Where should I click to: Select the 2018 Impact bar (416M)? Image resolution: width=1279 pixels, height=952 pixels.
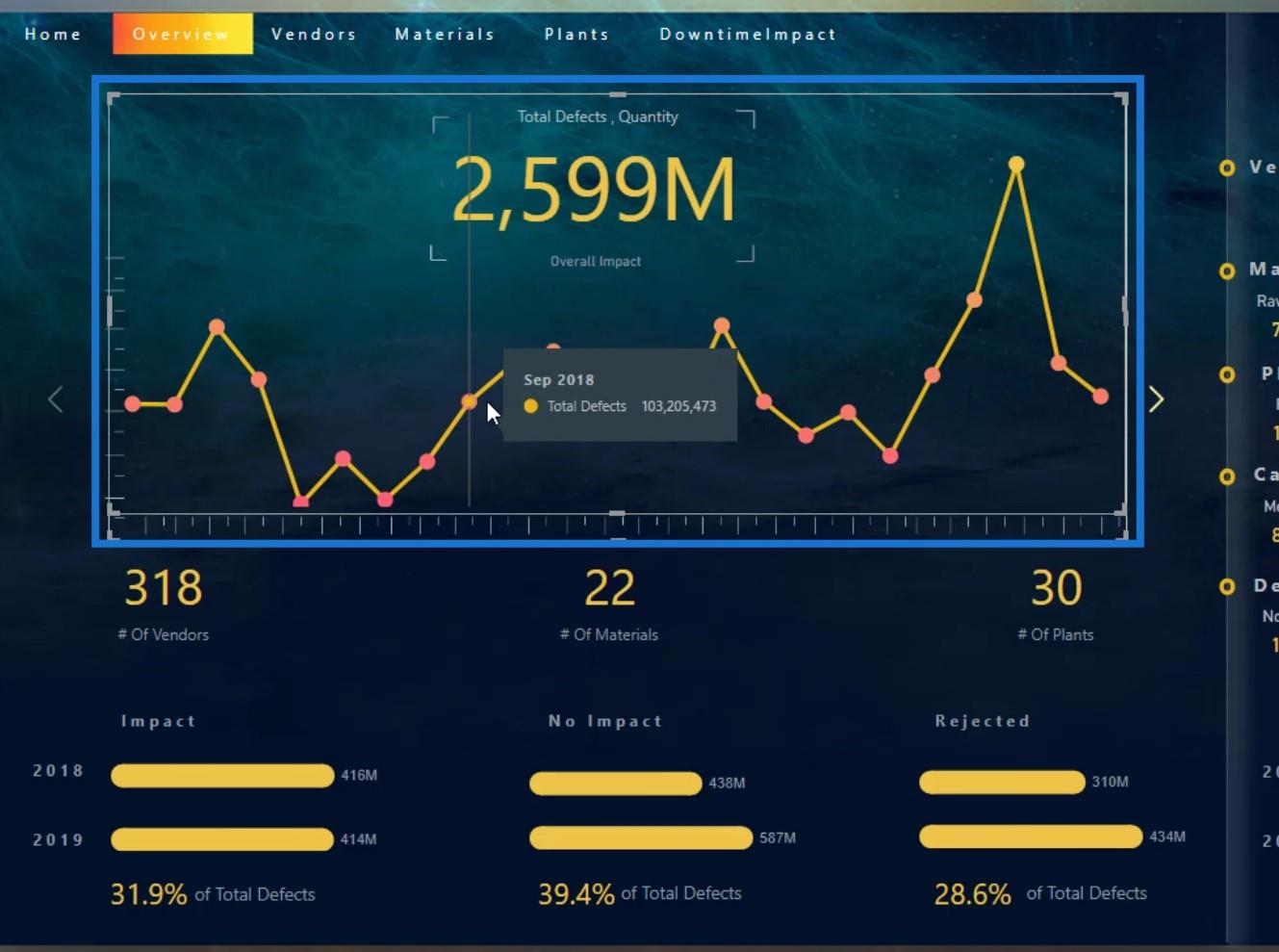[222, 776]
